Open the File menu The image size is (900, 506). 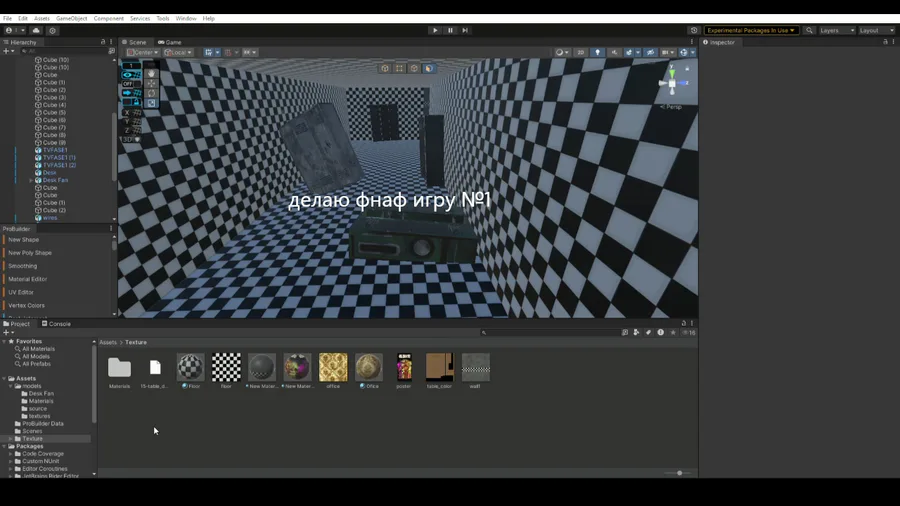(7, 18)
